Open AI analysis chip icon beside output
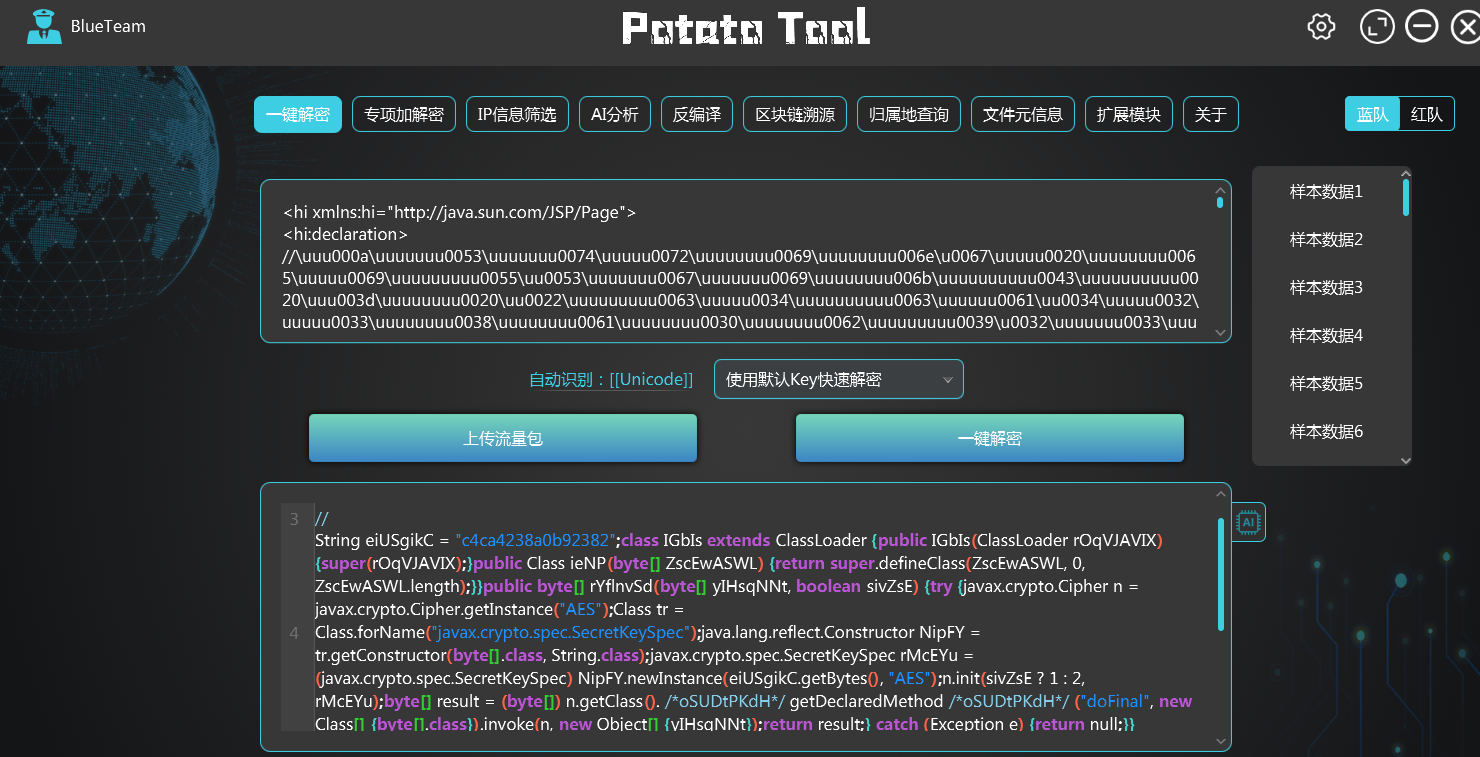The width and height of the screenshot is (1480, 757). pyautogui.click(x=1249, y=521)
